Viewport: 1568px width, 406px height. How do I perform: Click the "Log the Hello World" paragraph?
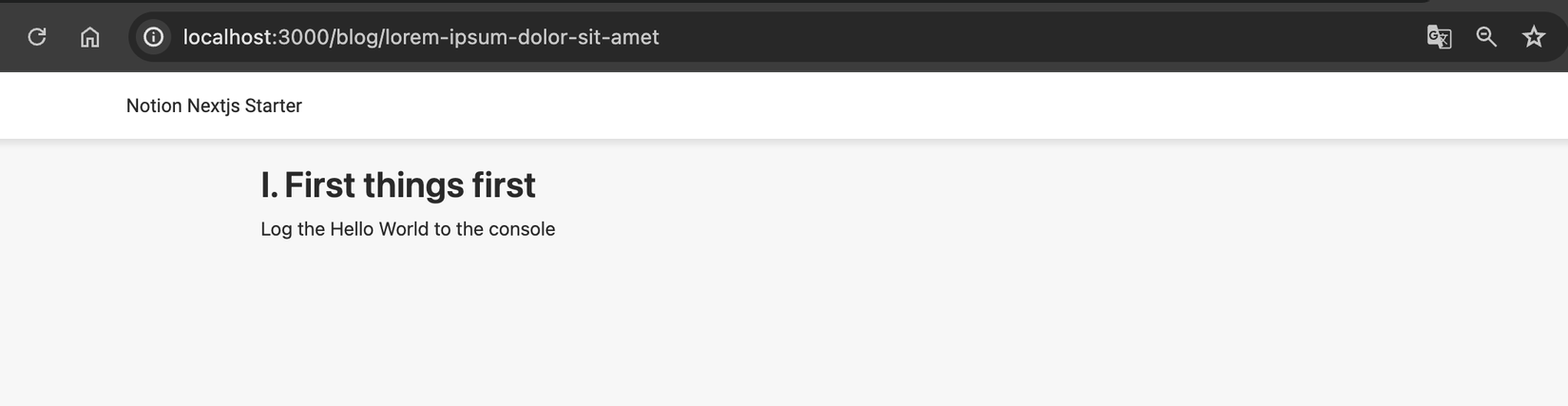[x=408, y=229]
